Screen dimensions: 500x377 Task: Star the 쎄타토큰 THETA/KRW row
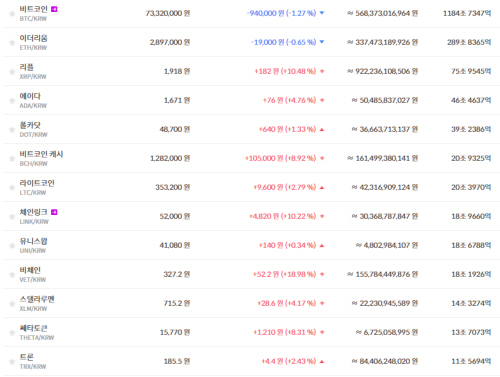click(12, 333)
